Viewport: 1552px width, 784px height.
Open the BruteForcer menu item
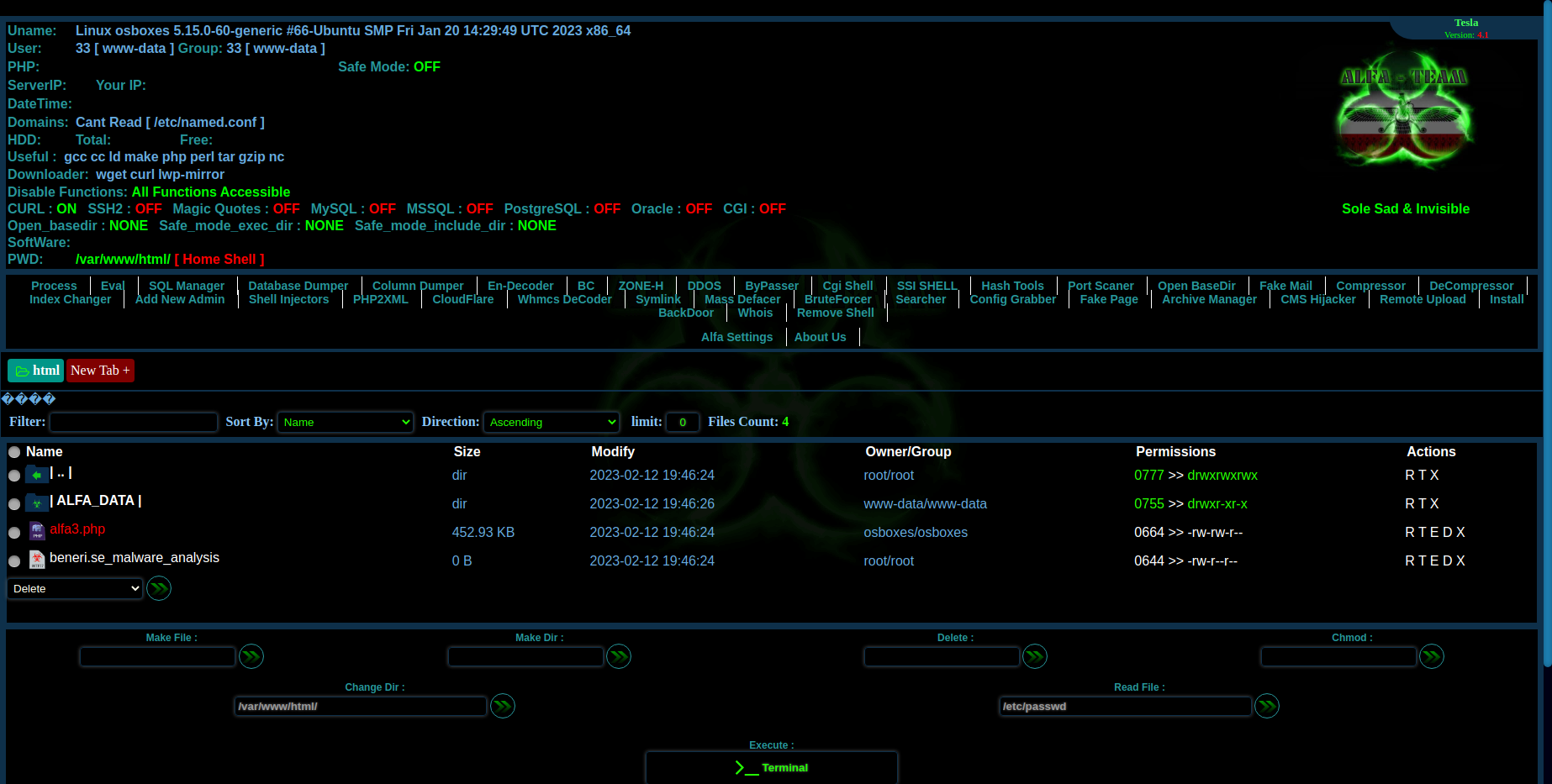(x=838, y=299)
